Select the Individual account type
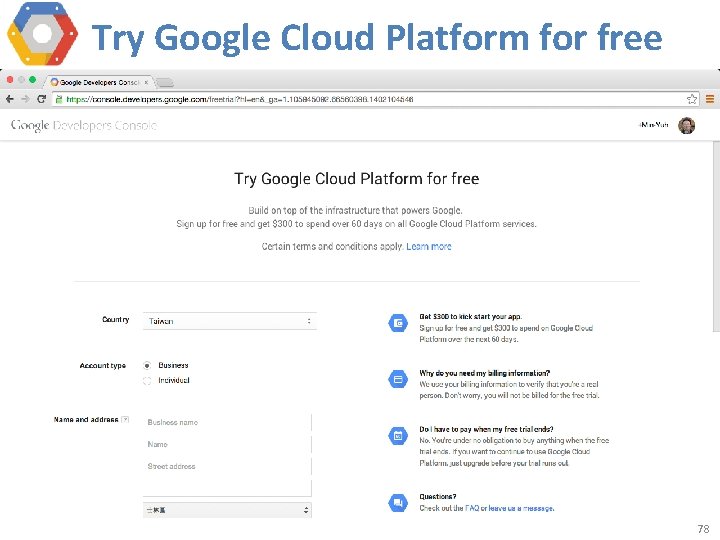 [x=148, y=380]
